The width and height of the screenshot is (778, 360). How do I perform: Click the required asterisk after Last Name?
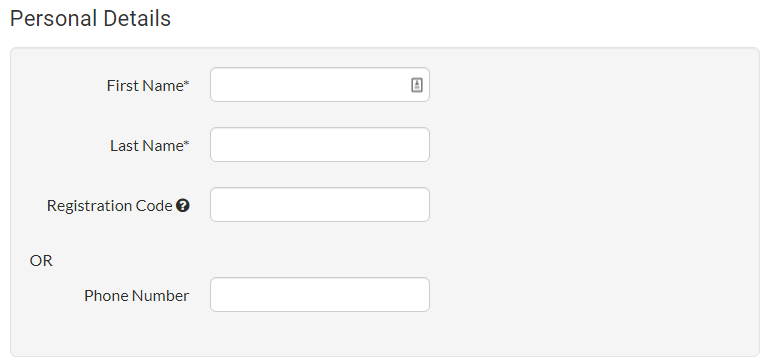187,143
